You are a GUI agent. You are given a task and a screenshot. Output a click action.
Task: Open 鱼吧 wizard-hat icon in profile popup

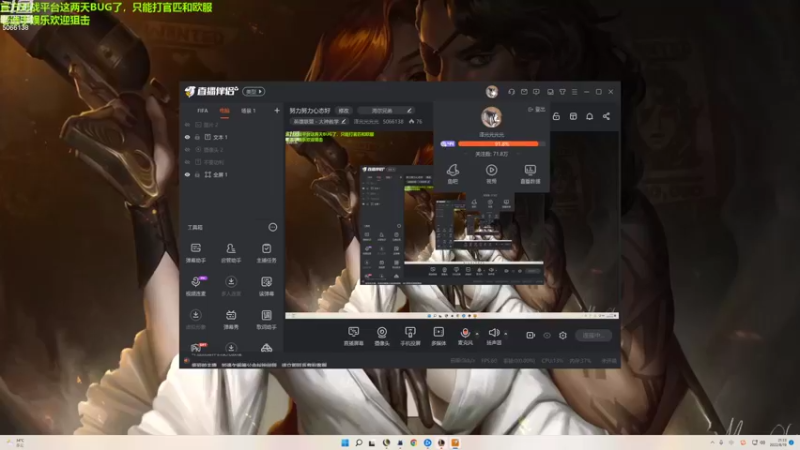(x=453, y=173)
